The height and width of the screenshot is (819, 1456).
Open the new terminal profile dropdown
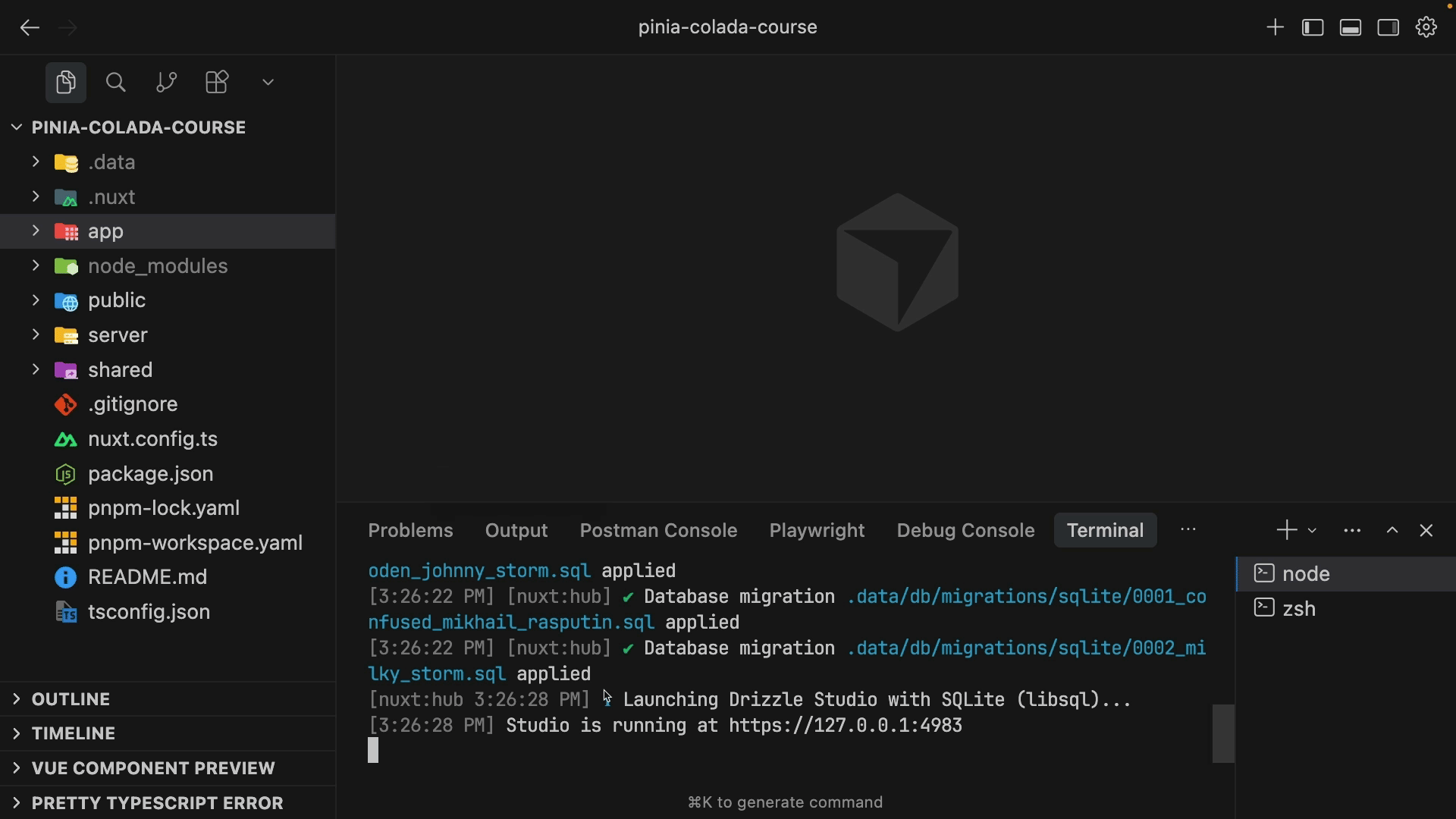pos(1312,531)
